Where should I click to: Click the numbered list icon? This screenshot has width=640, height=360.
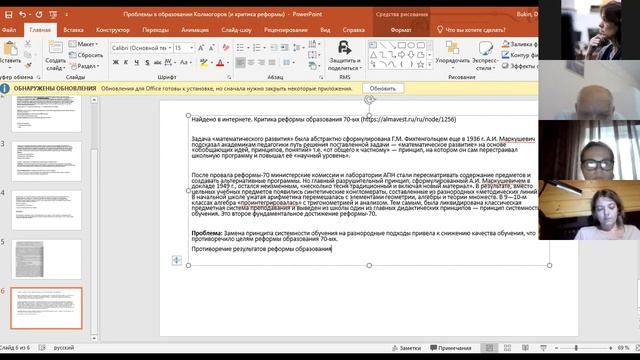click(x=257, y=48)
